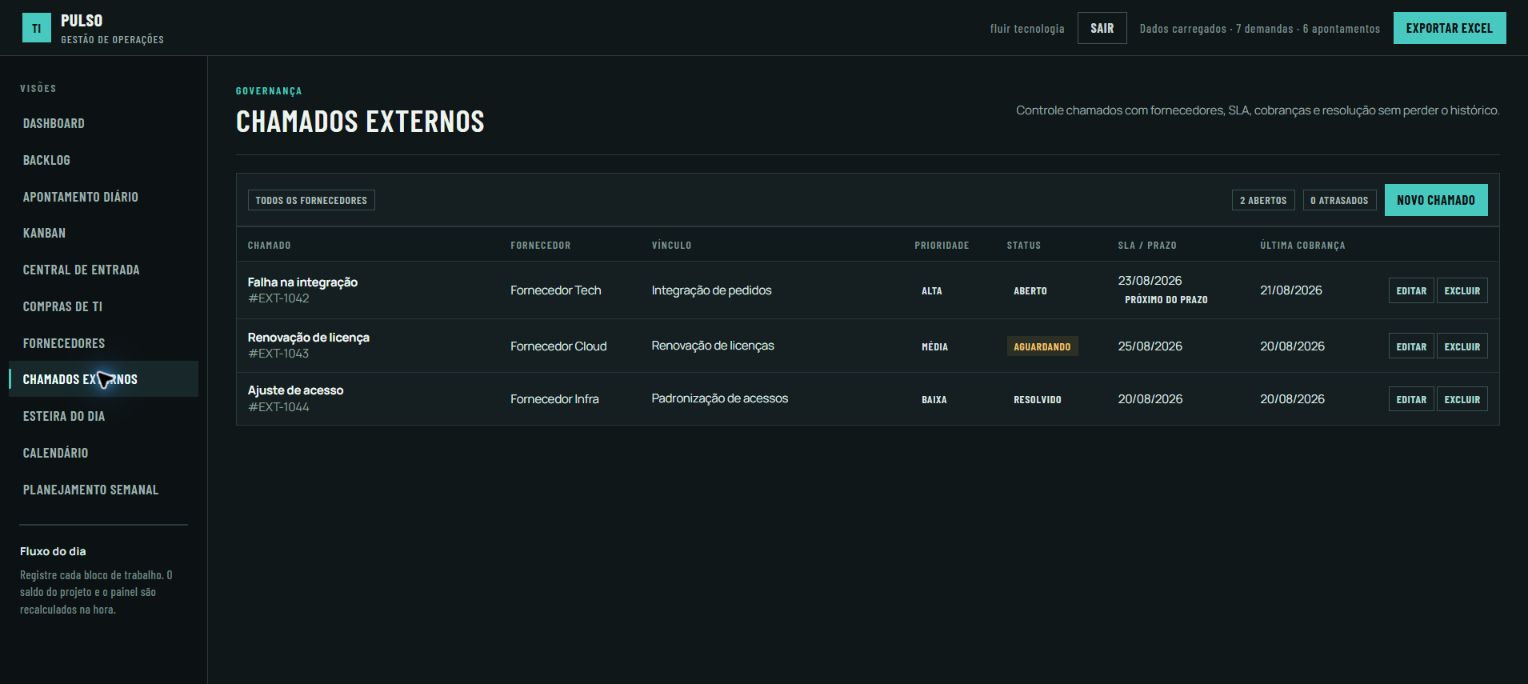
Task: Click the Próximo do Prazo tag
Action: [x=1166, y=299]
